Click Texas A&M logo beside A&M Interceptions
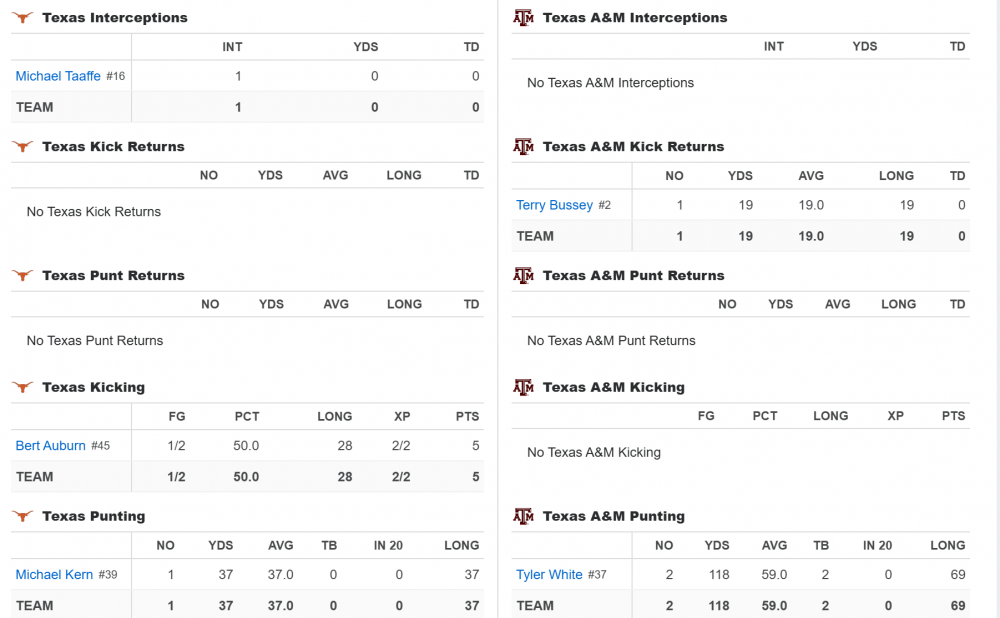This screenshot has width=1000, height=618. 523,18
